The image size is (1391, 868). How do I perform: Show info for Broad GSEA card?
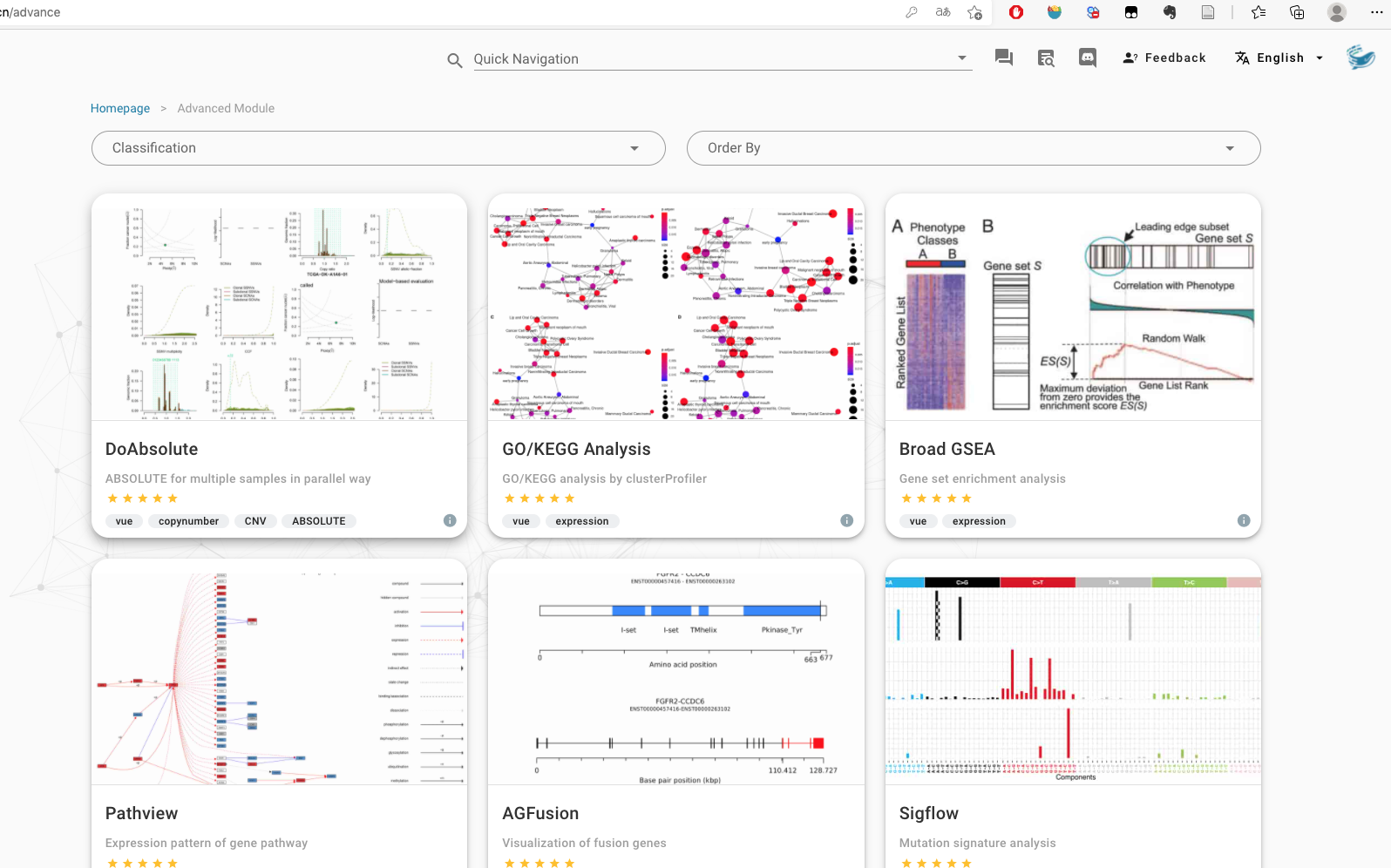coord(1244,520)
